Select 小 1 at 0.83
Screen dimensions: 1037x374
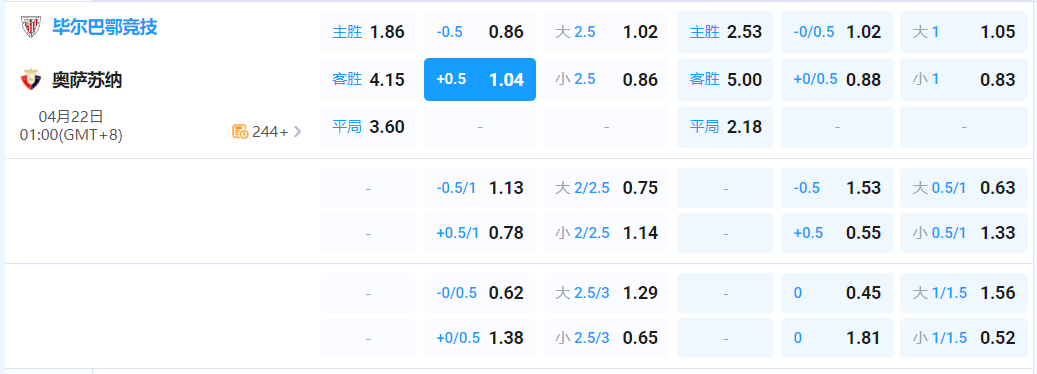964,79
